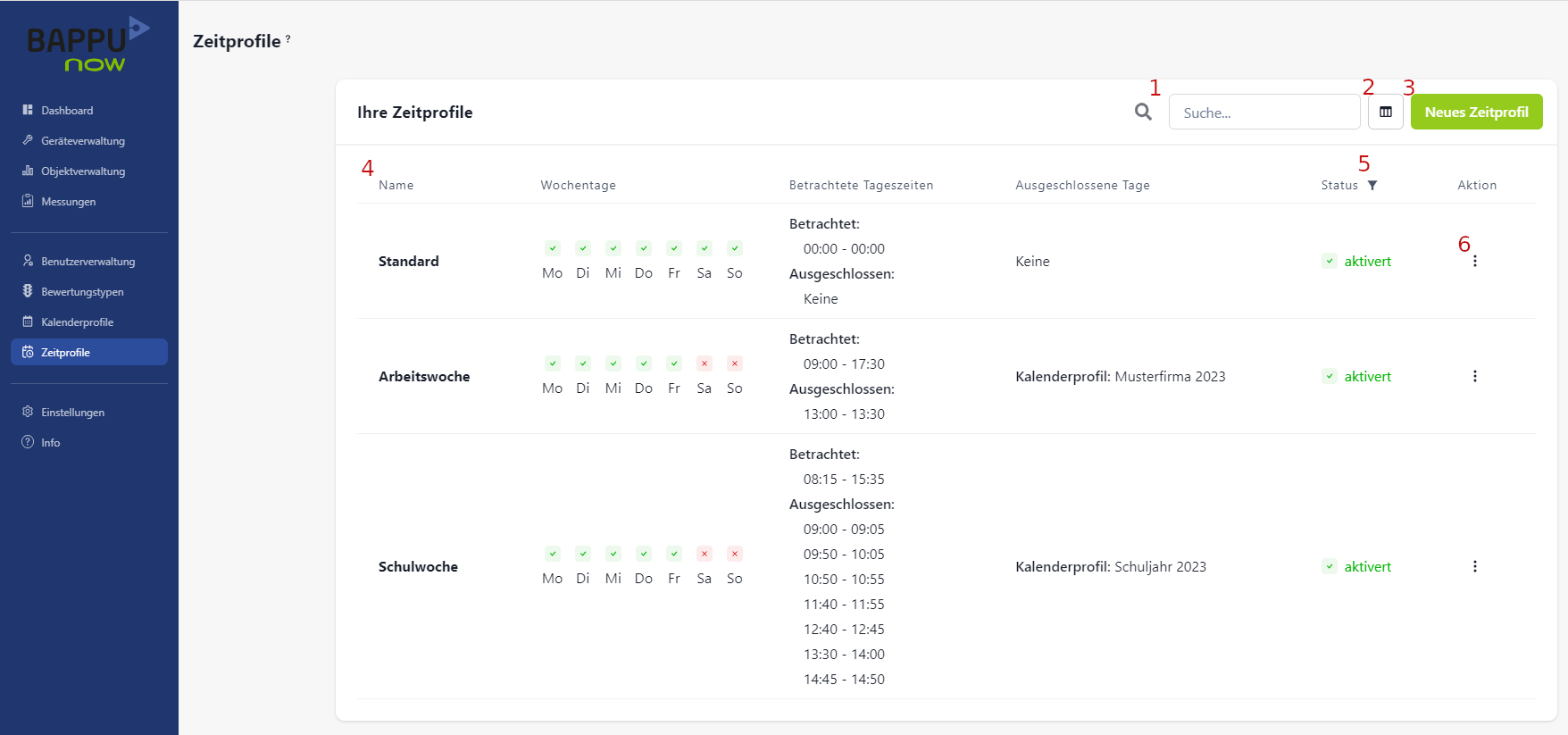Click the Betrachtete Tageszeiten column header
This screenshot has width=1568, height=735.
(x=861, y=185)
